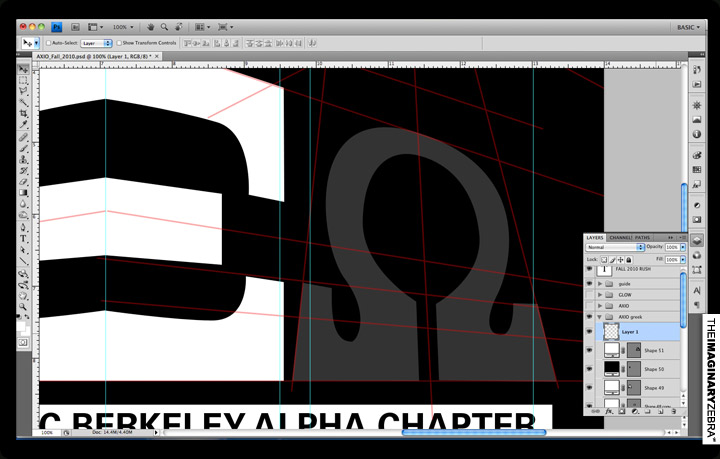This screenshot has height=459, width=720.
Task: Click the Hand tool in application bar
Action: pyautogui.click(x=149, y=27)
